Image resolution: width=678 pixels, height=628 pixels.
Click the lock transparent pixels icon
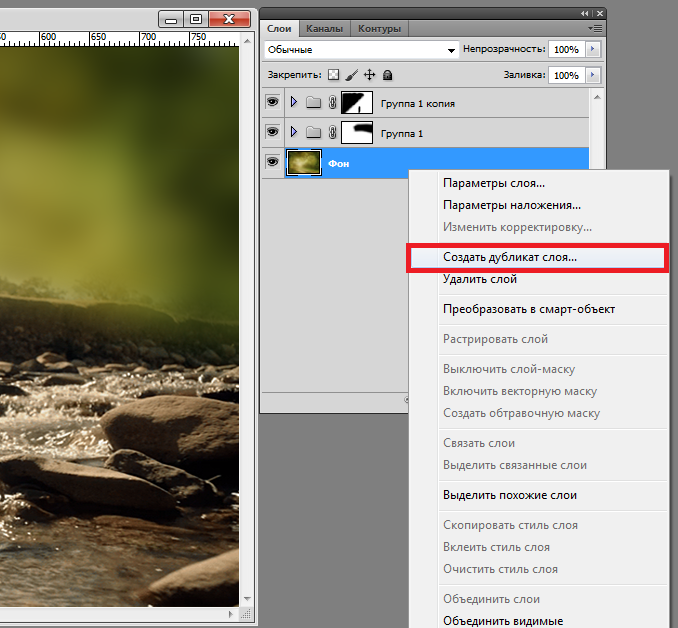pyautogui.click(x=334, y=75)
